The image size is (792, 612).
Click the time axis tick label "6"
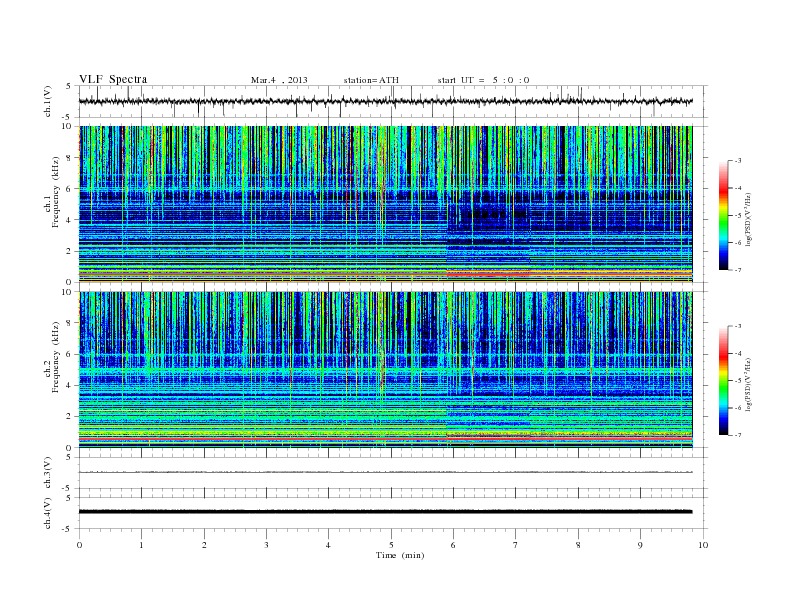453,545
